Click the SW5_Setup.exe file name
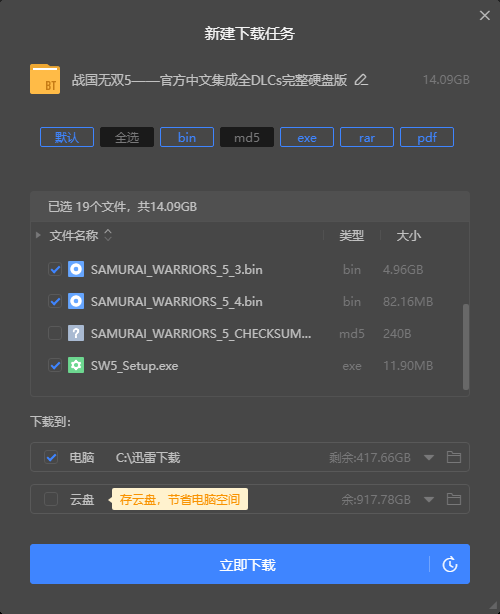500x614 pixels. tap(134, 366)
